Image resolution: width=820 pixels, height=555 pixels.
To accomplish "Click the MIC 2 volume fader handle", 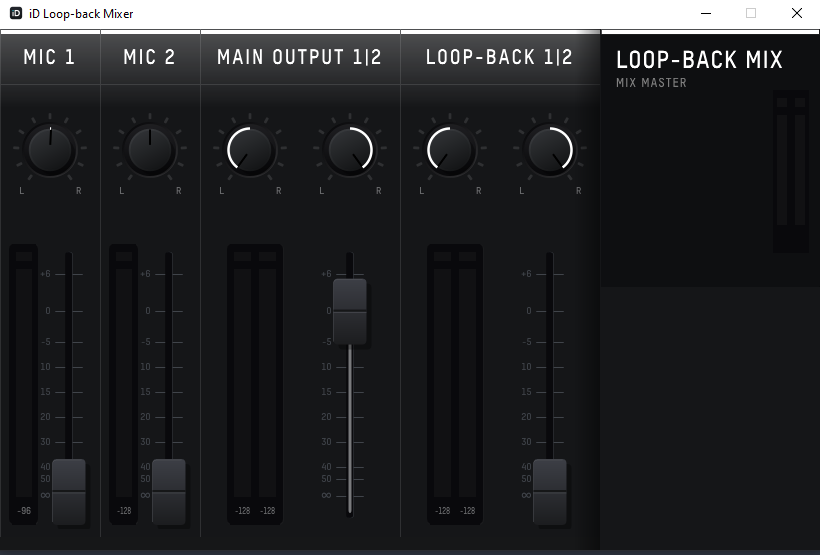I will pos(168,492).
